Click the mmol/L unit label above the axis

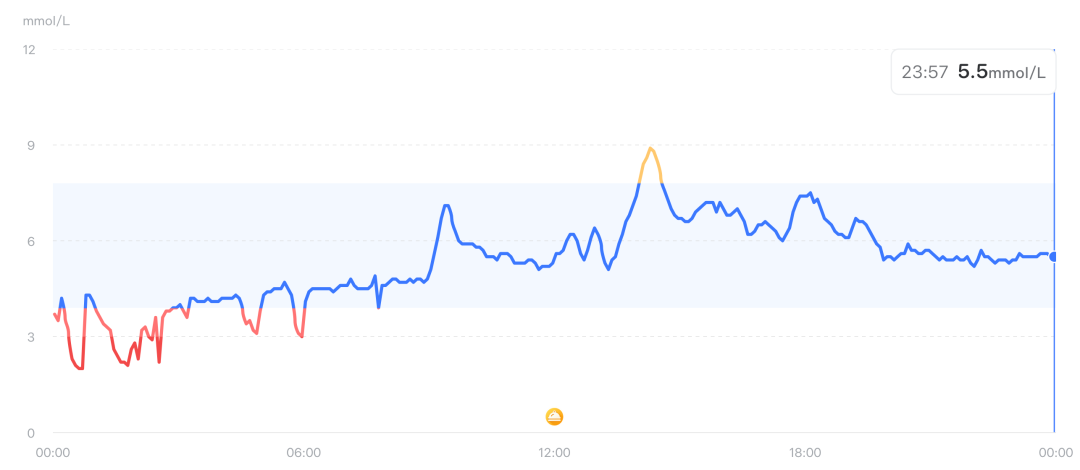(46, 21)
